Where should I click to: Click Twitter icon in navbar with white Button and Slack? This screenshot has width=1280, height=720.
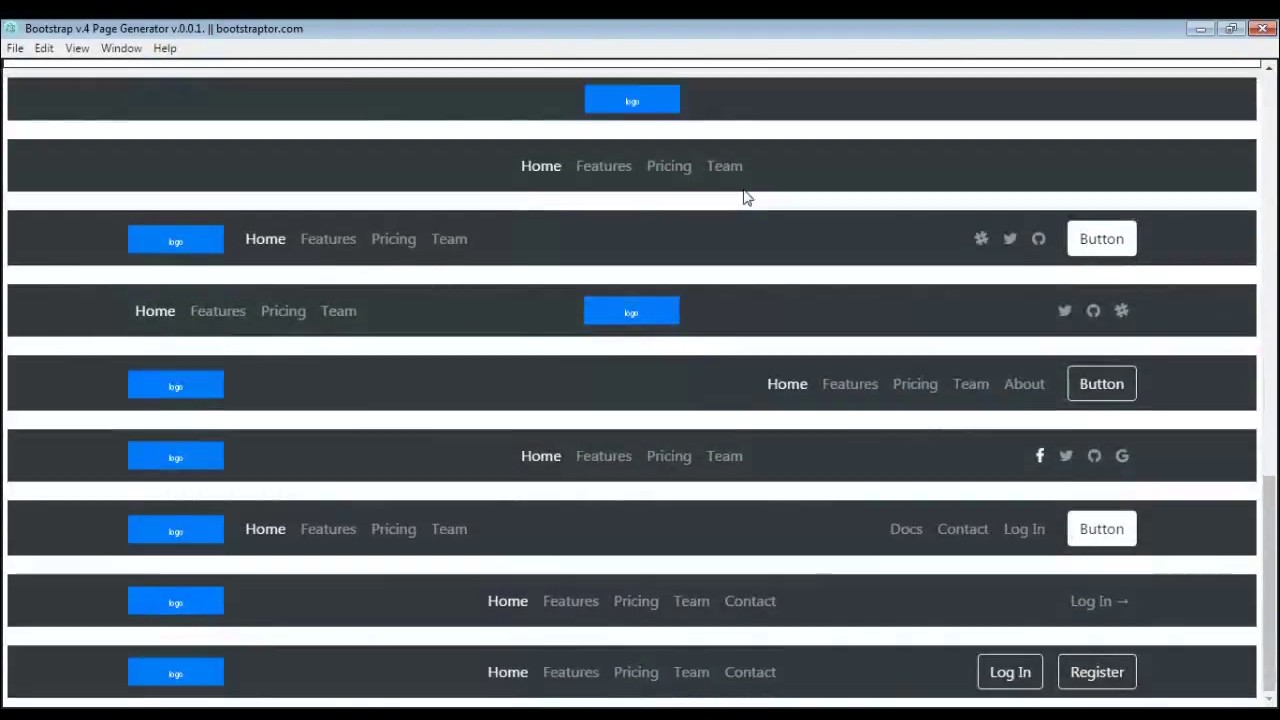pos(1010,239)
